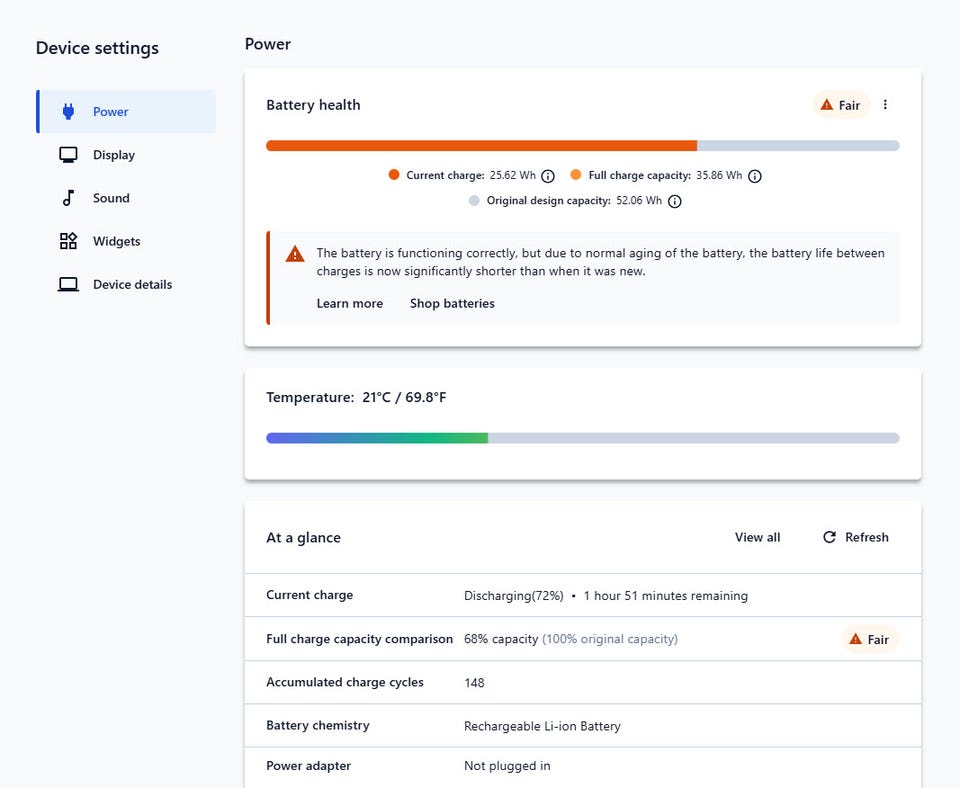
Task: Click the Widgets grid icon
Action: point(69,241)
